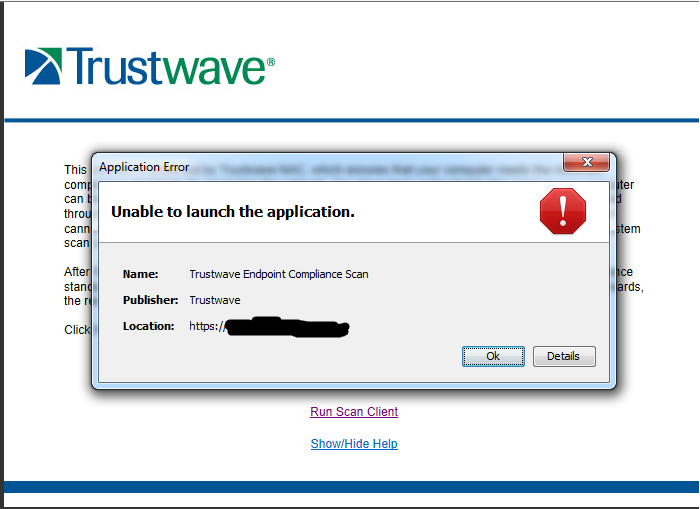Screen dimensions: 700x509
Task: Click the Trustwave logo
Action: [x=150, y=67]
